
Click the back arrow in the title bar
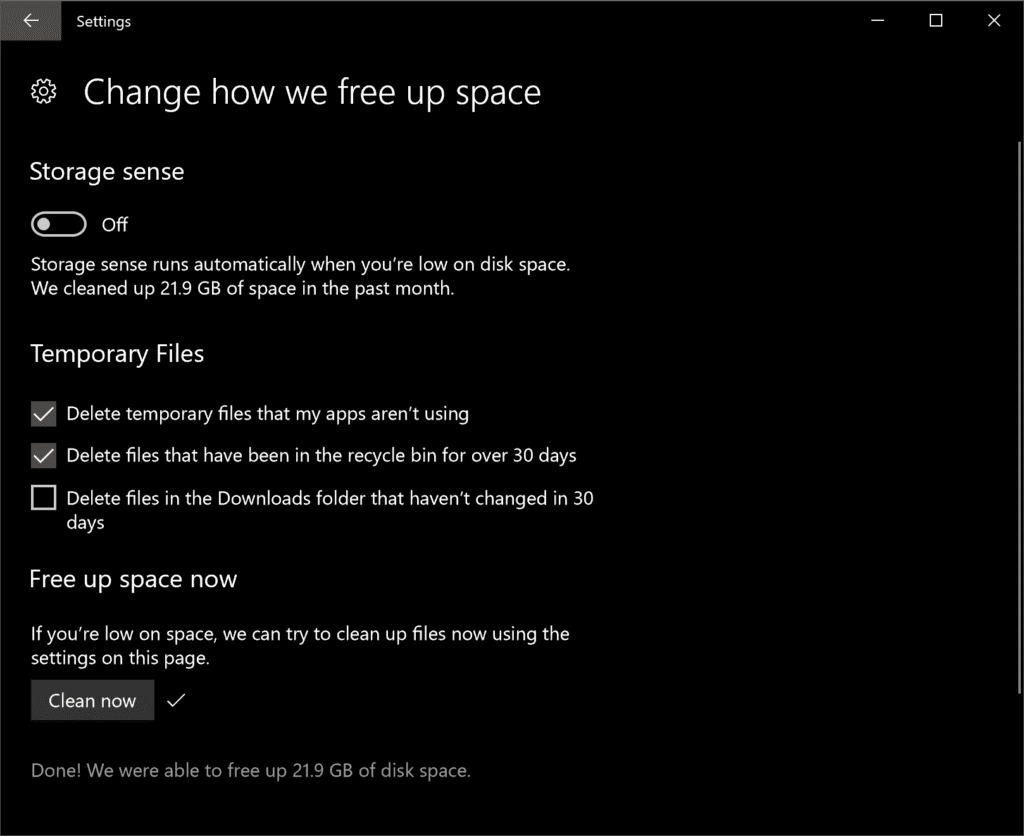click(x=30, y=20)
